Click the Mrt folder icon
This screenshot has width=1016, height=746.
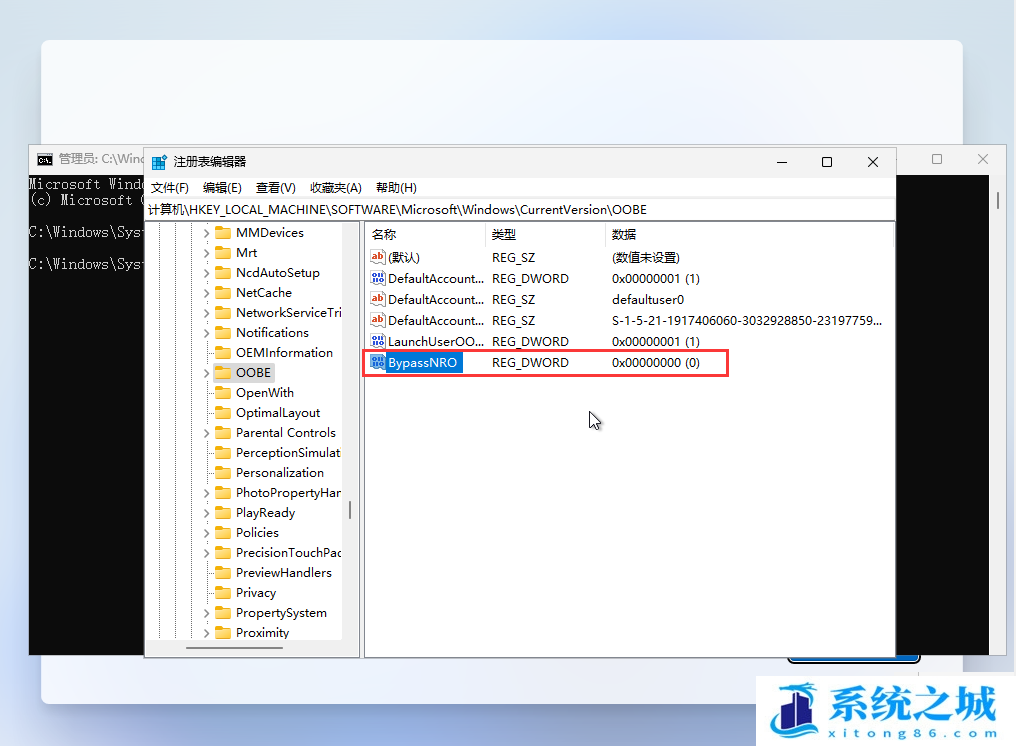(223, 253)
